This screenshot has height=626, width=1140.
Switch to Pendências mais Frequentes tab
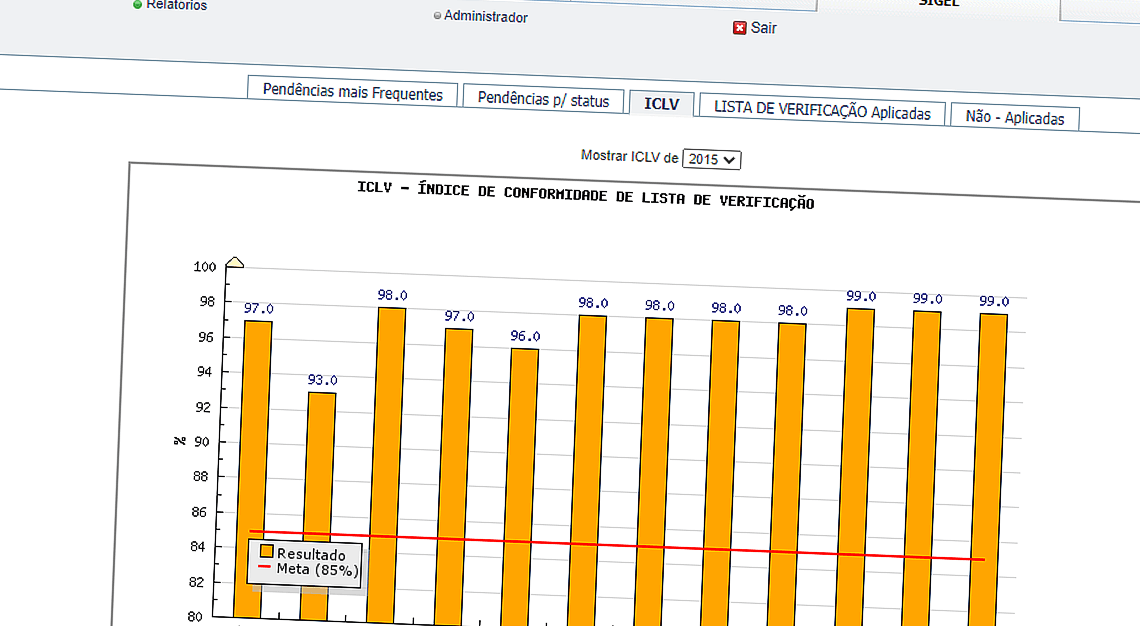coord(352,94)
